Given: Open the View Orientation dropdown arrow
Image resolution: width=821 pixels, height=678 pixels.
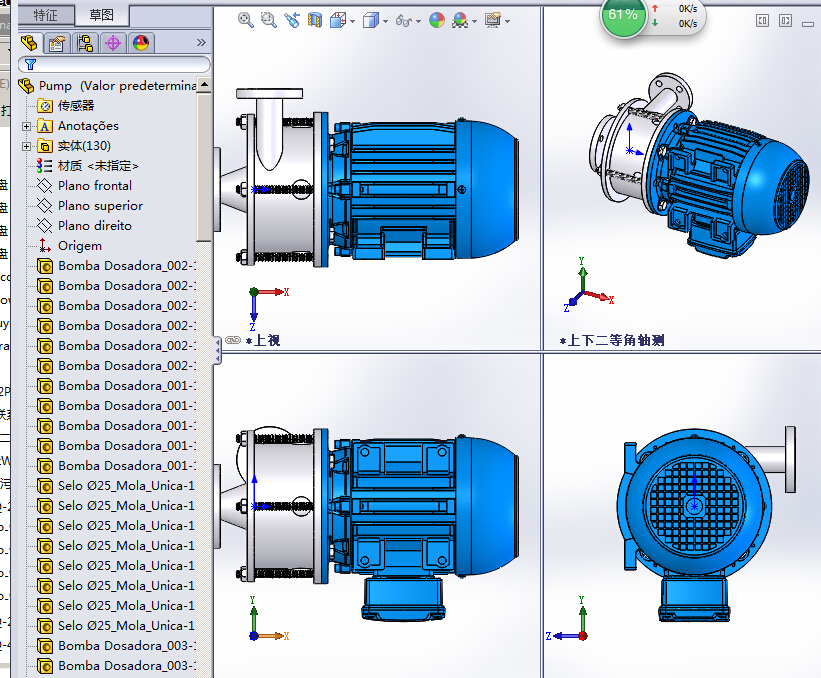Looking at the screenshot, I should (x=352, y=21).
